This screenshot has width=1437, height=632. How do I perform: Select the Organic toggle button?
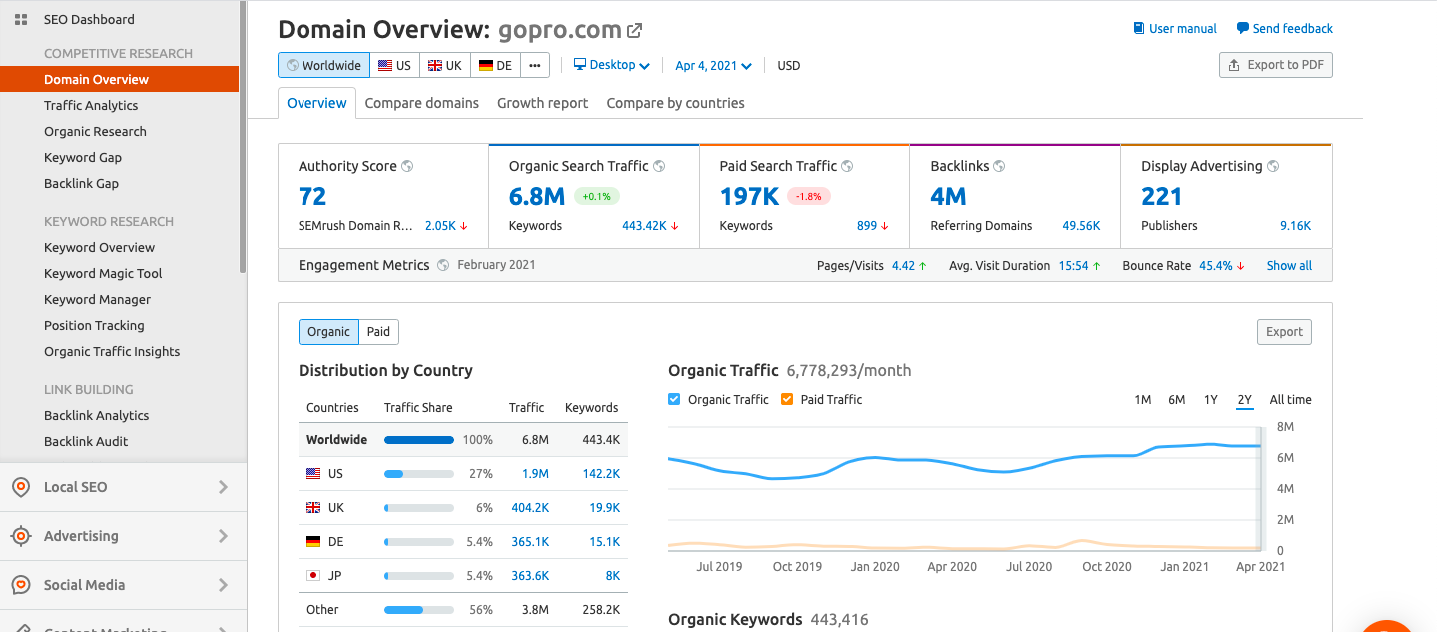(329, 332)
